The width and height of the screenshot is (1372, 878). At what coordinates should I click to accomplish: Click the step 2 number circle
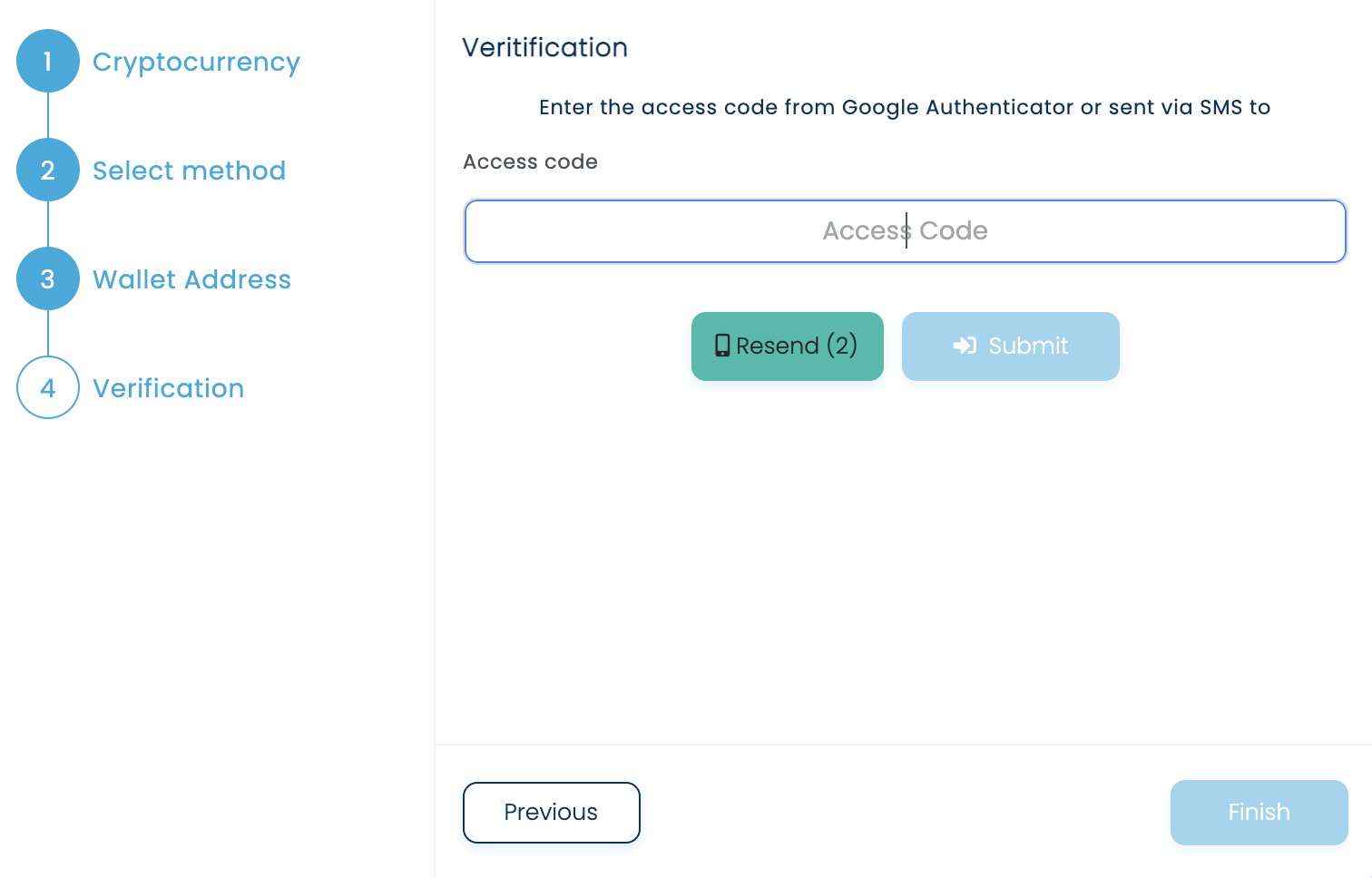tap(48, 170)
